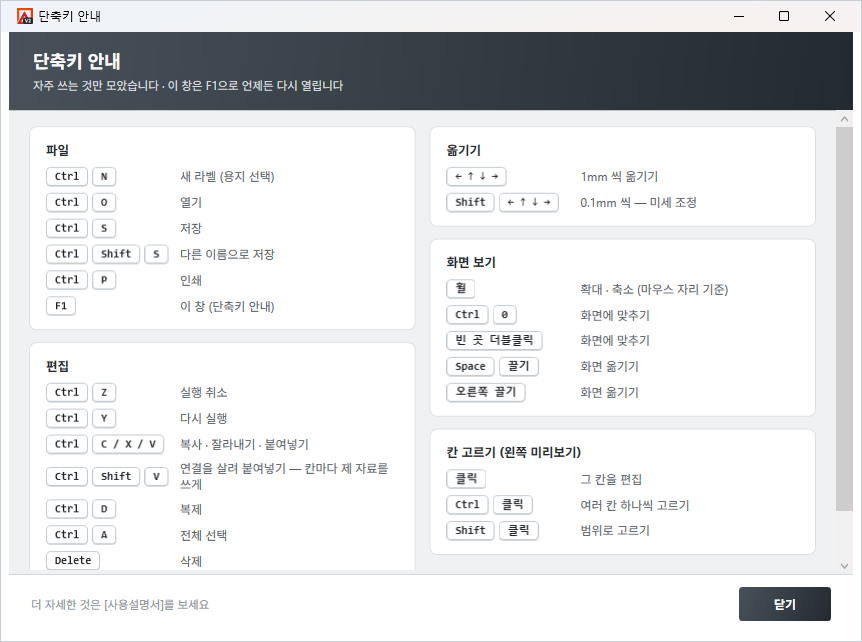Click the O key badge
862x642 pixels.
(x=104, y=202)
